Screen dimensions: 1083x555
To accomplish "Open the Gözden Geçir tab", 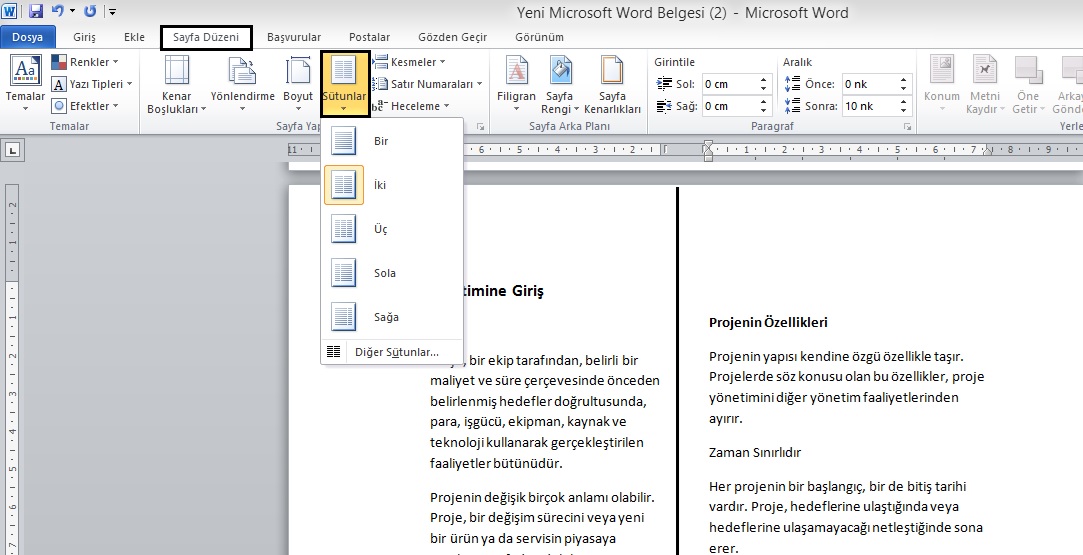I will coord(452,37).
